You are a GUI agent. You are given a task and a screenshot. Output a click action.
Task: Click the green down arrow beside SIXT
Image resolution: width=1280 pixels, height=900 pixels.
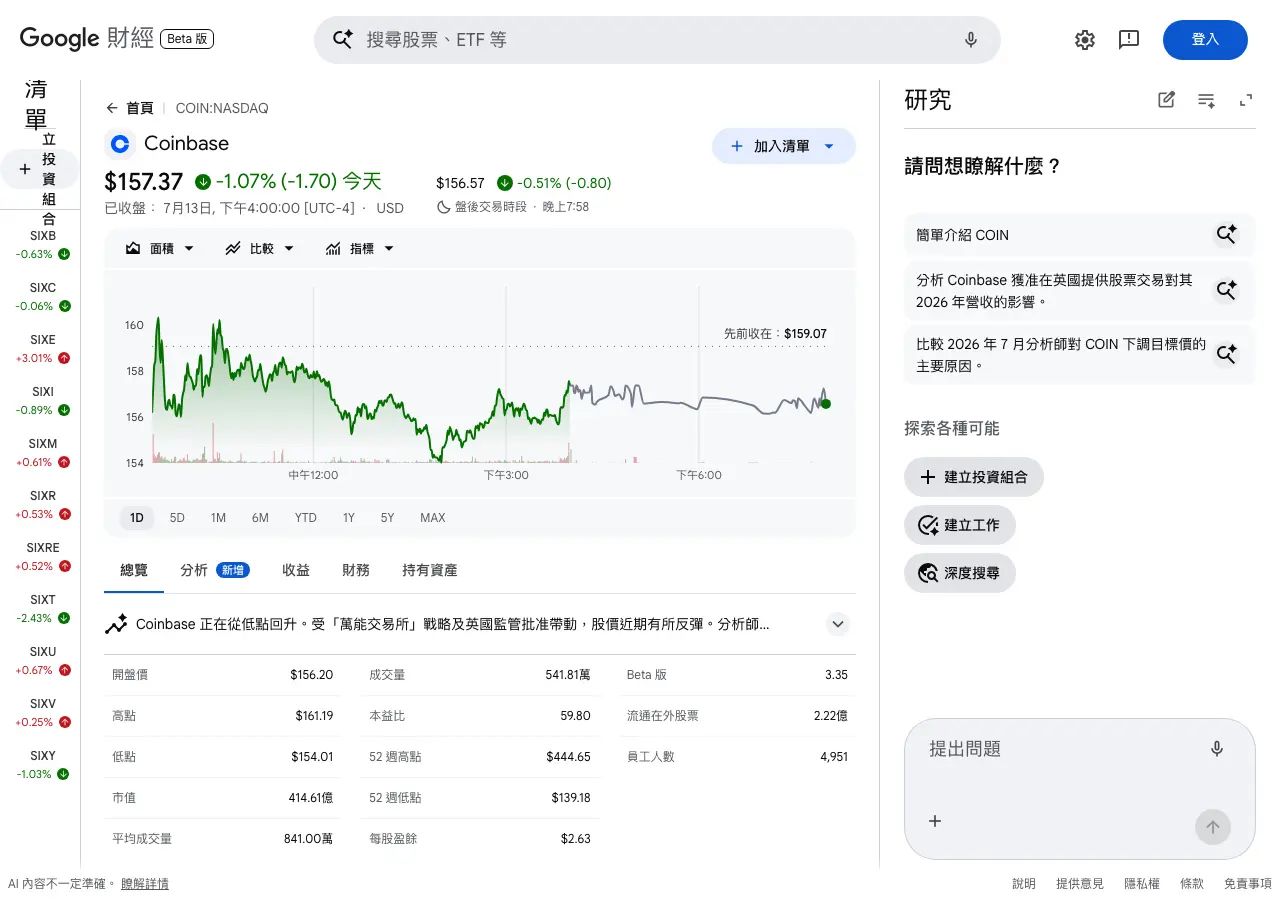click(x=64, y=618)
